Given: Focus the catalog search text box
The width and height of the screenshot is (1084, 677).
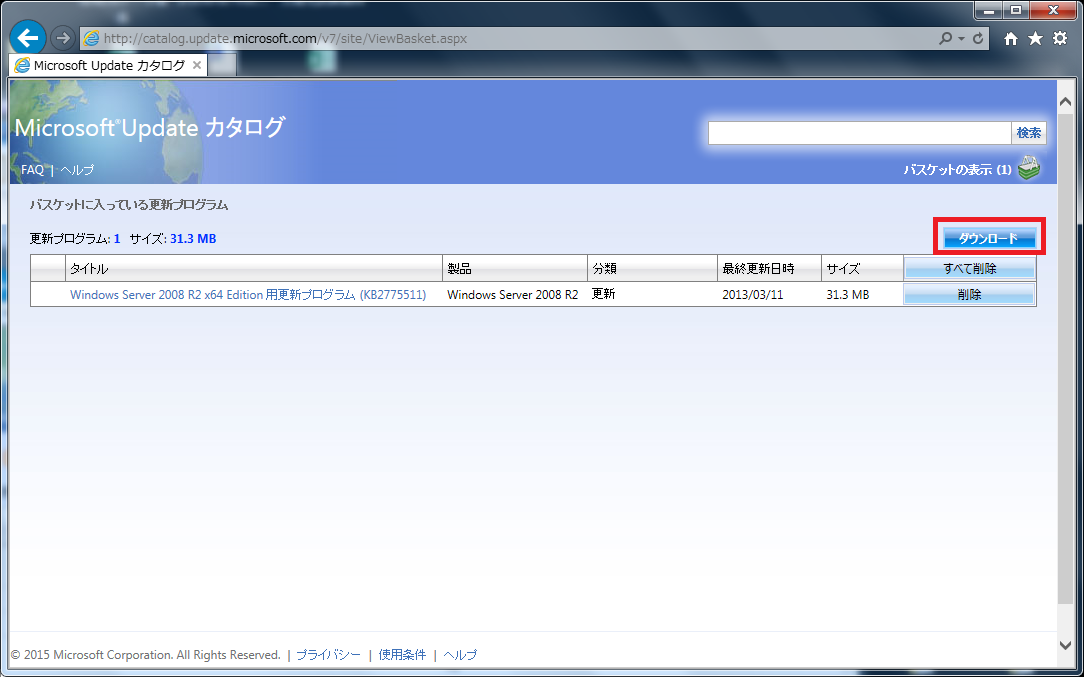Looking at the screenshot, I should [x=860, y=133].
